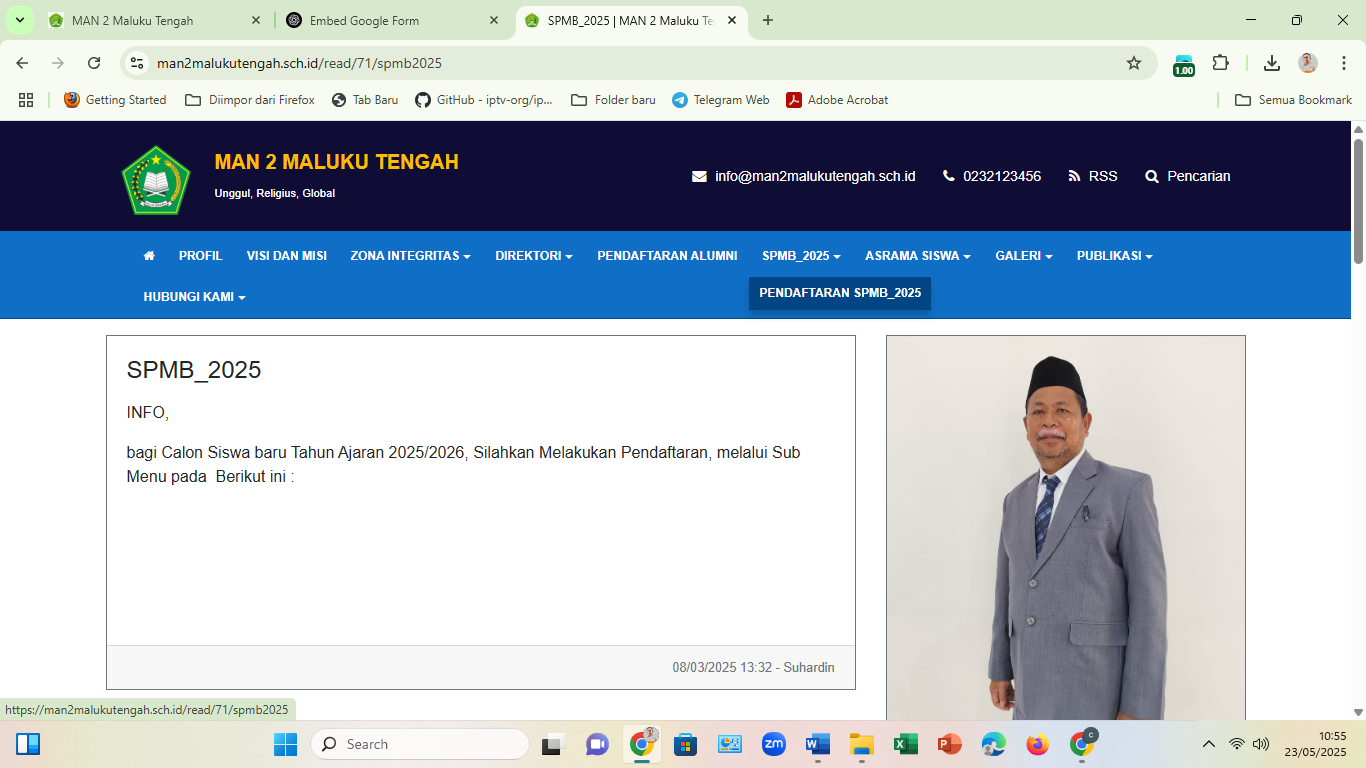
Task: Click the RSS feed link in the header
Action: (1092, 176)
